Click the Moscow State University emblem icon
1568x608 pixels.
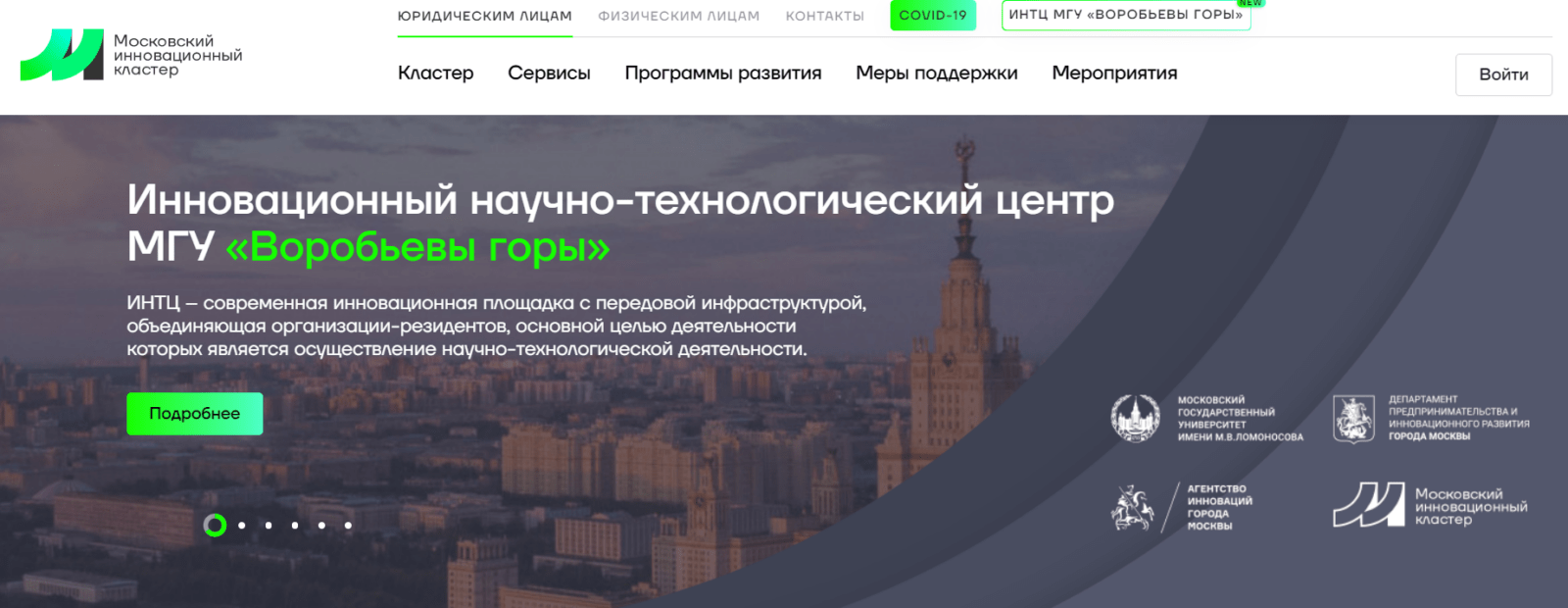click(1135, 418)
